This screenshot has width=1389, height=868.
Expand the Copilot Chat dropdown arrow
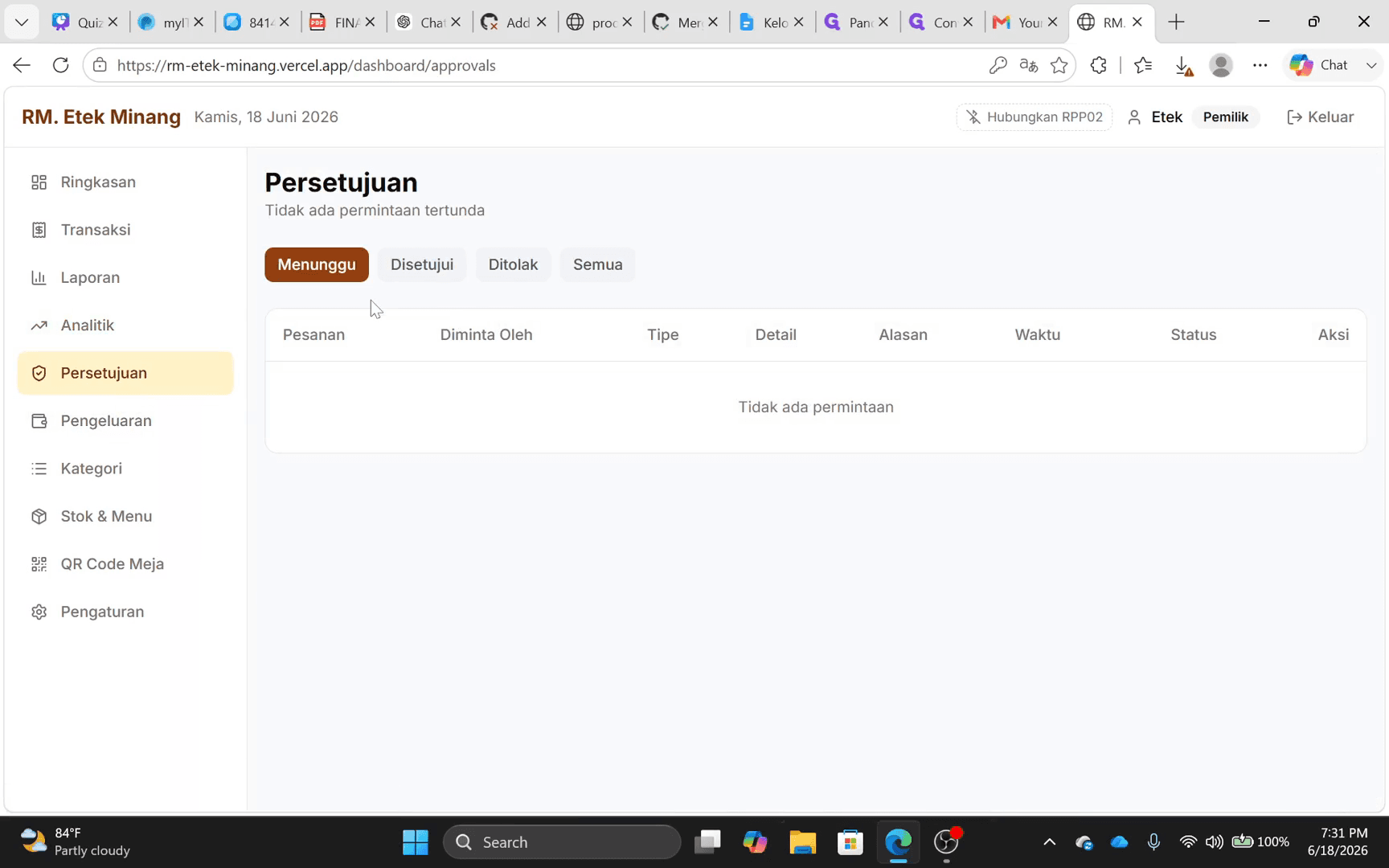(1371, 65)
